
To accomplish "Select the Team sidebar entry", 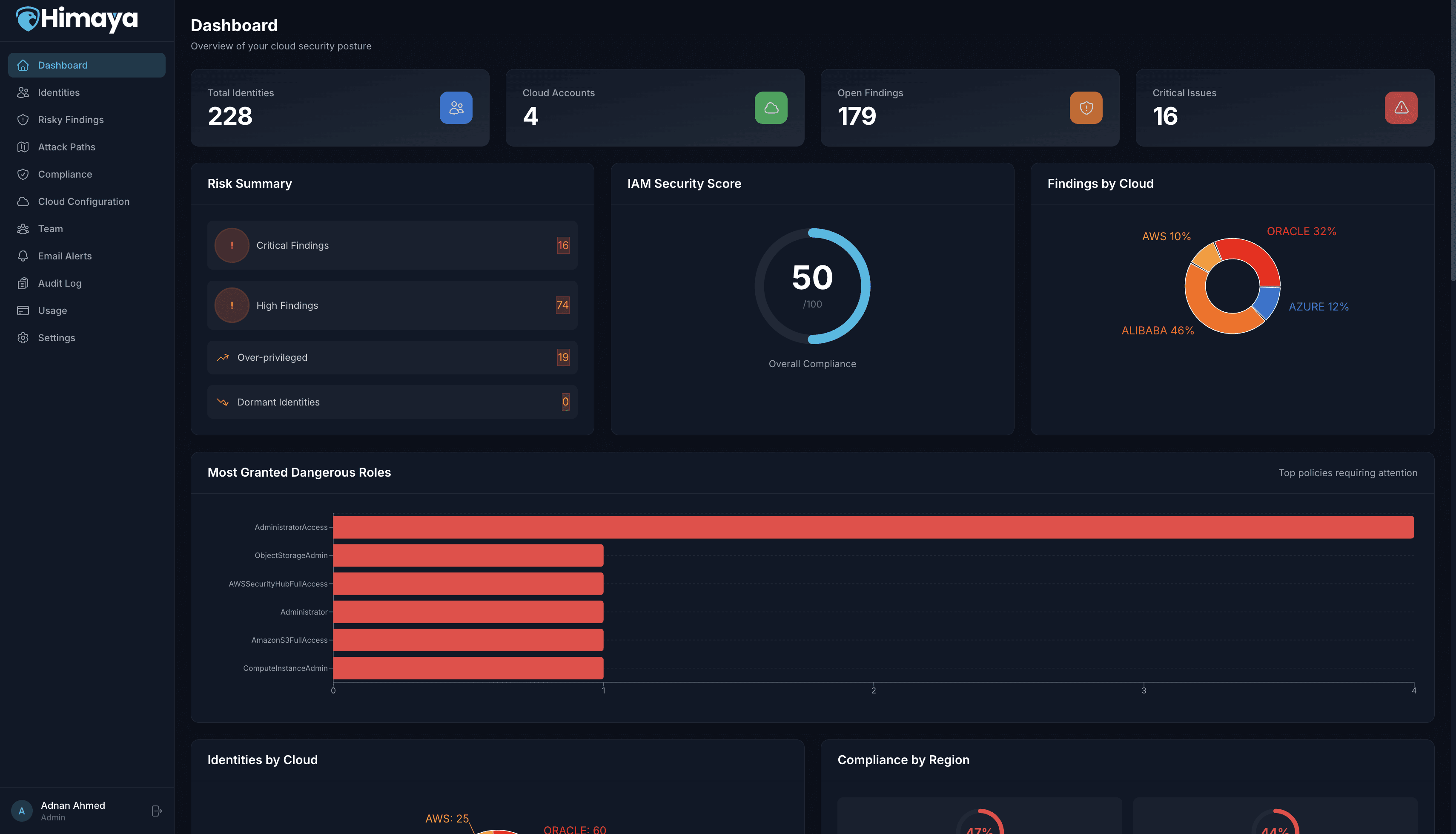I will (50, 228).
